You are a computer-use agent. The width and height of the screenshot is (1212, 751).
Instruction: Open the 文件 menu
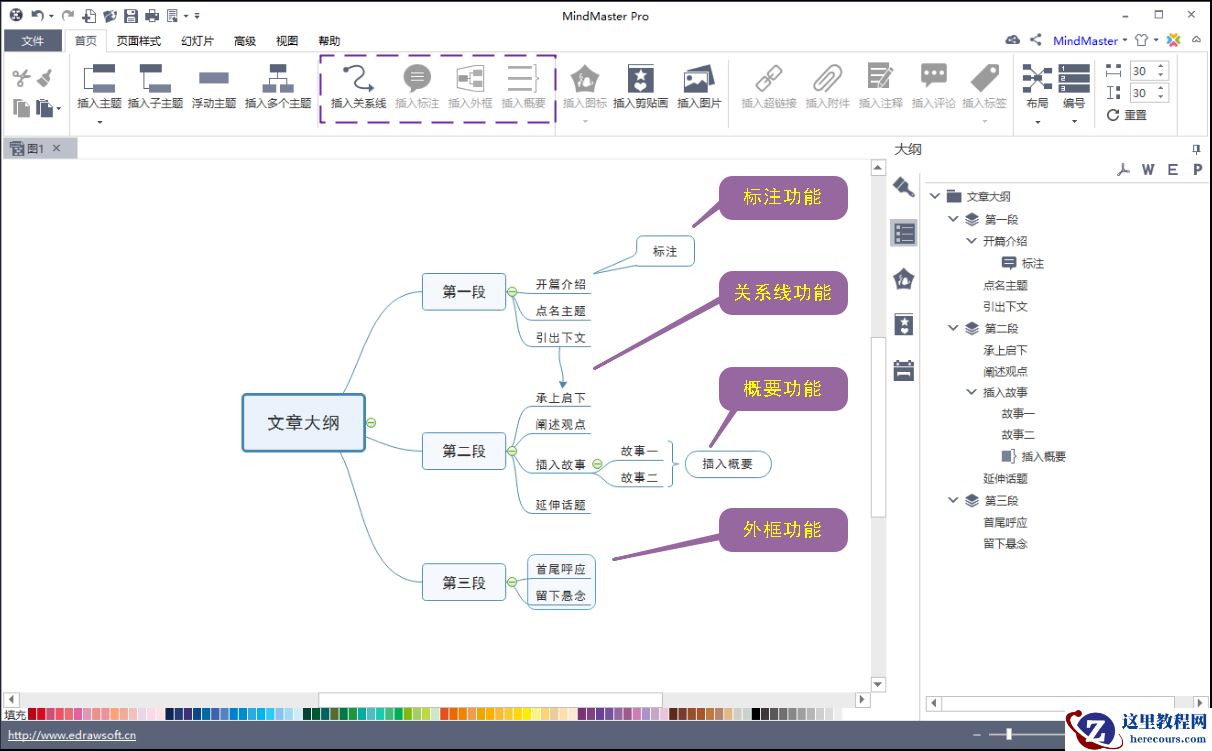pyautogui.click(x=33, y=41)
